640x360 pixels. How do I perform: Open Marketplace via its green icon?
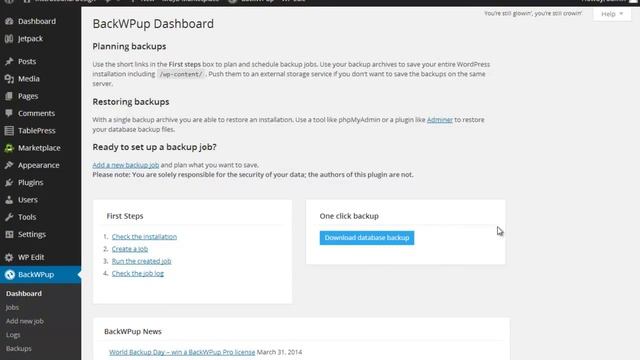pos(9,148)
